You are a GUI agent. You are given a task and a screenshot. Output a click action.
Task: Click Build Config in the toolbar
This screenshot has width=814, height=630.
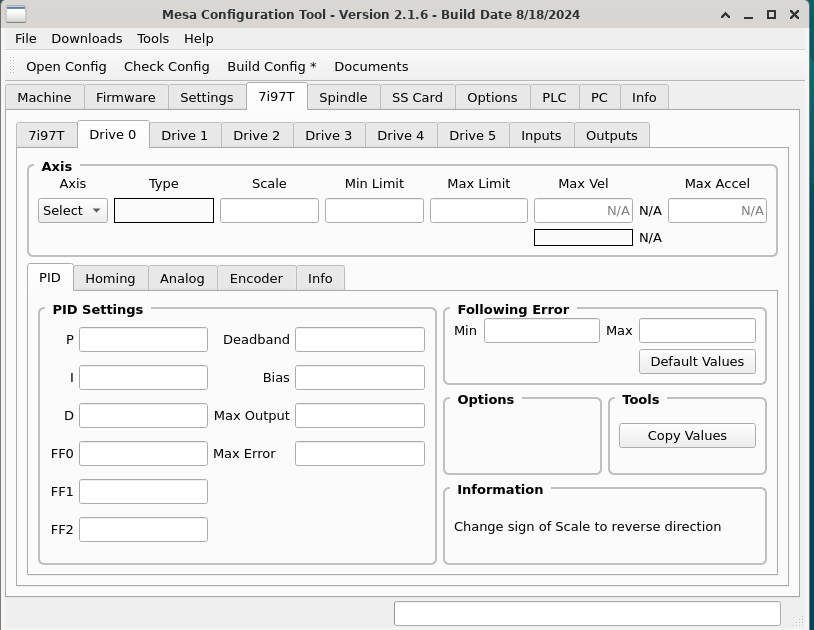point(272,66)
